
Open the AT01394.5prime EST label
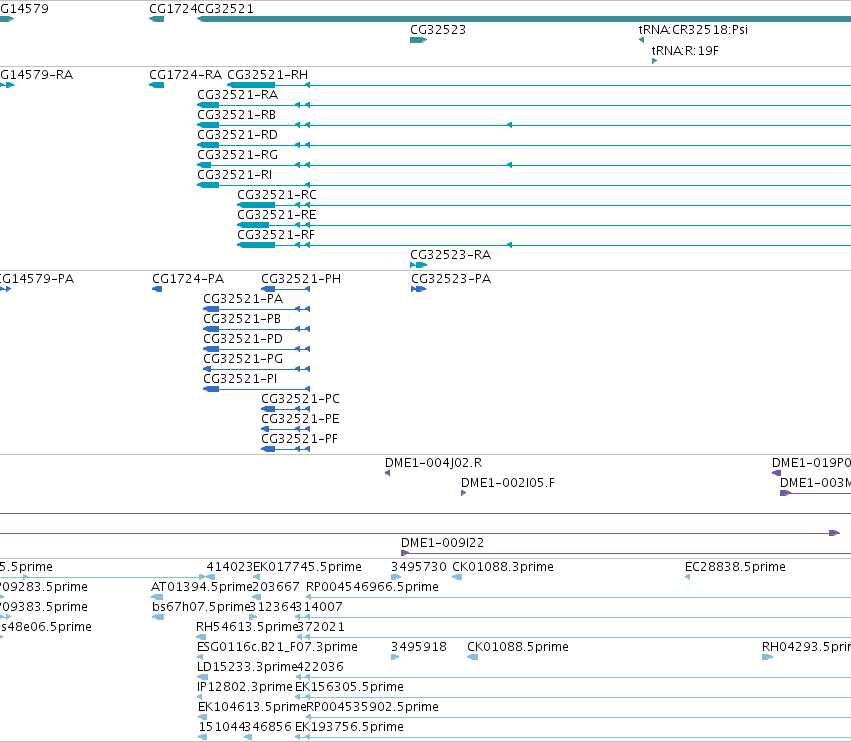202,587
